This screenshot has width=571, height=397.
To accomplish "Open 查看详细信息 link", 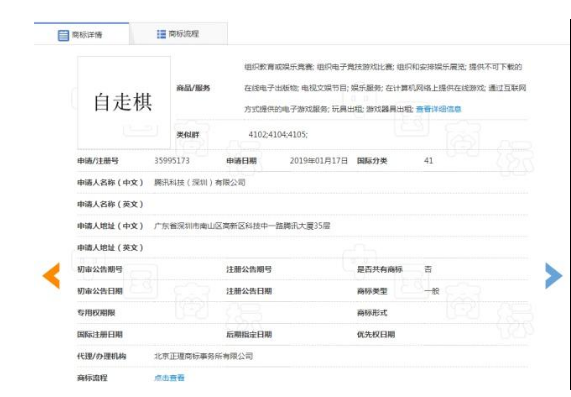I will click(438, 109).
